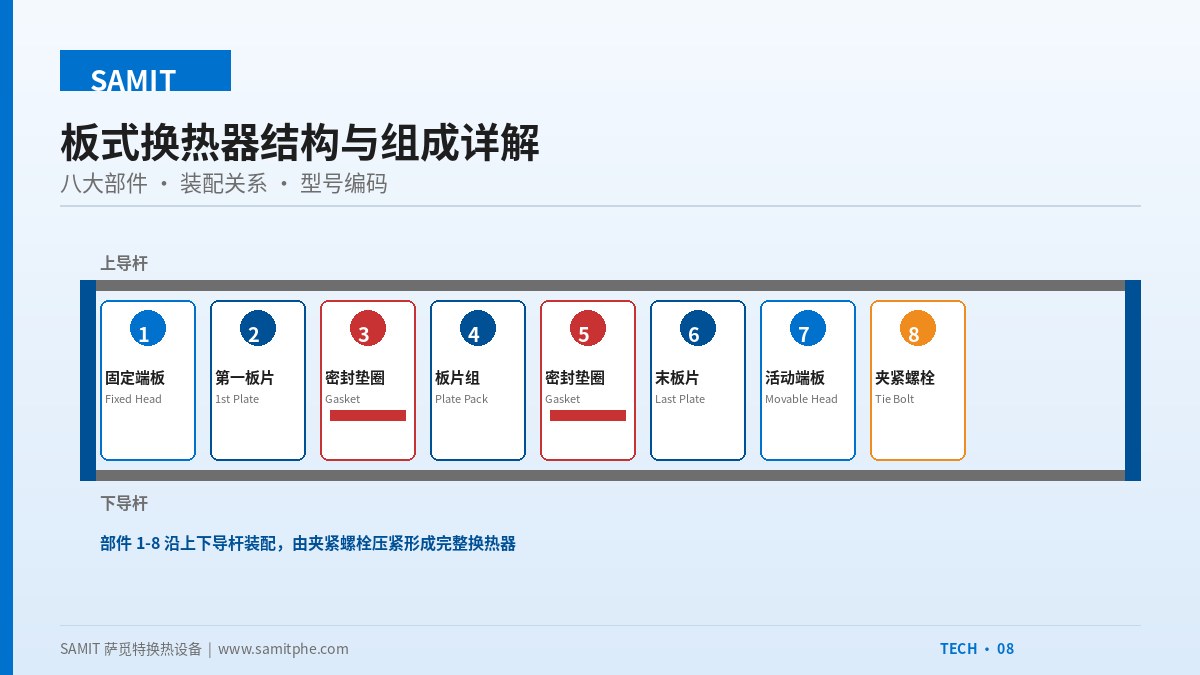
Task: Click the Last Plate subtitle
Action: pyautogui.click(x=680, y=399)
